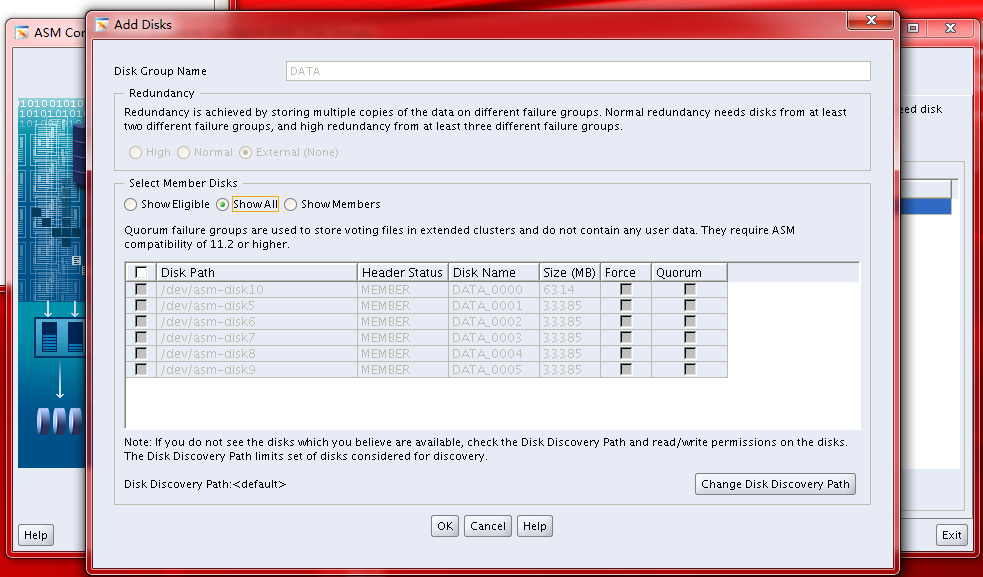This screenshot has width=983, height=577.
Task: Click the Header Status column header
Action: [x=403, y=272]
